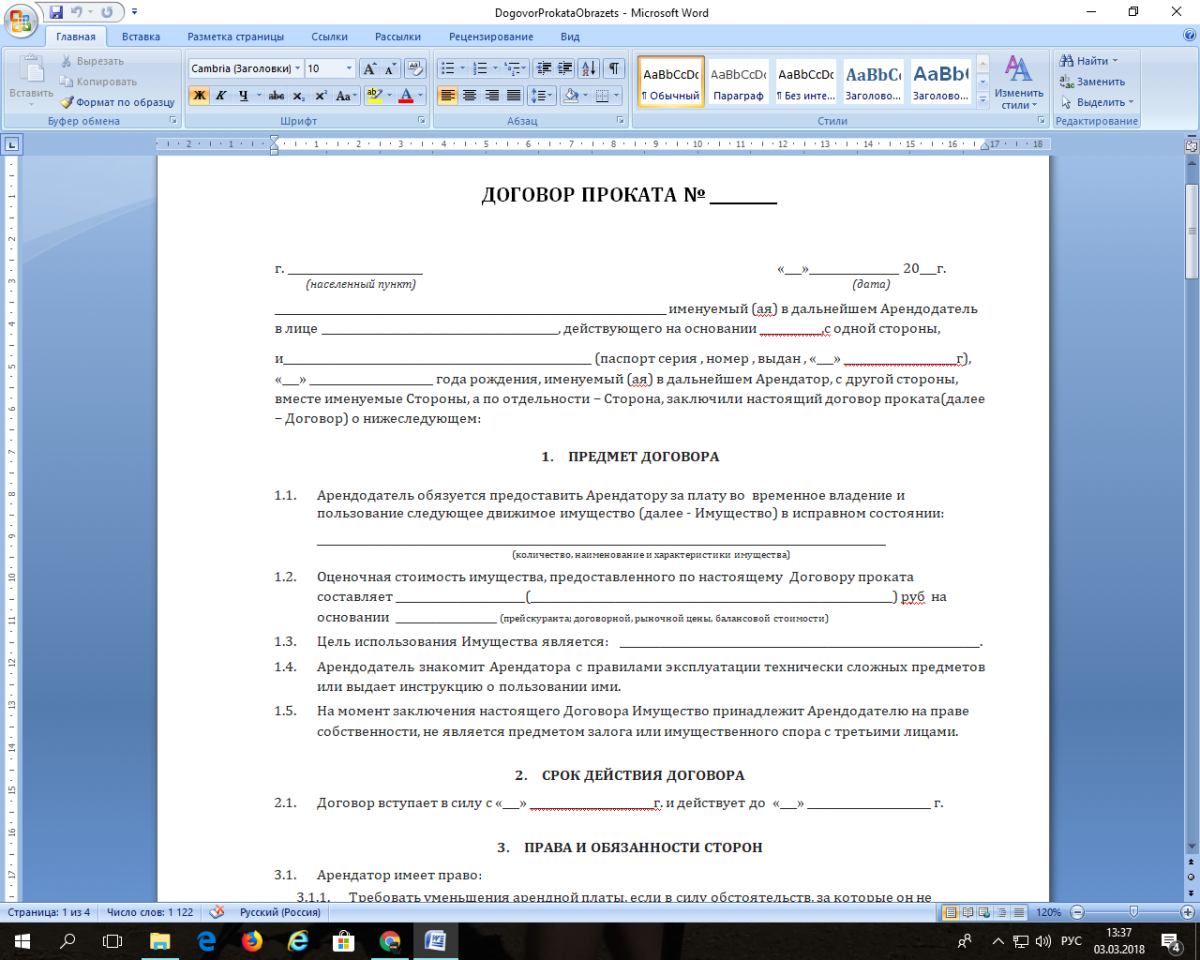This screenshot has height=960, width=1200.
Task: Open the Change Case (Aa) dropdown
Action: [346, 96]
